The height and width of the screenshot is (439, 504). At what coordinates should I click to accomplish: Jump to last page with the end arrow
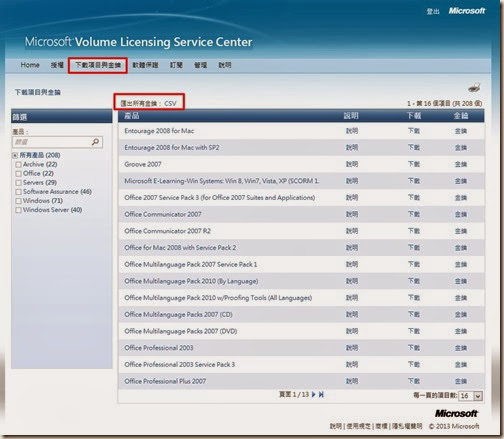pyautogui.click(x=321, y=395)
